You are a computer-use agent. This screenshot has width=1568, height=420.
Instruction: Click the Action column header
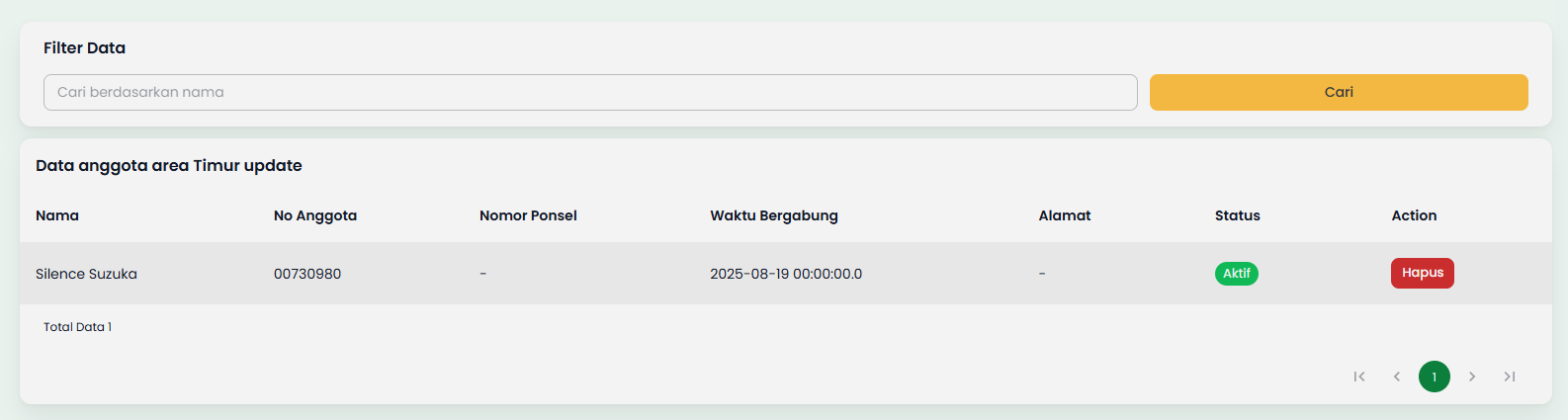pyautogui.click(x=1414, y=215)
